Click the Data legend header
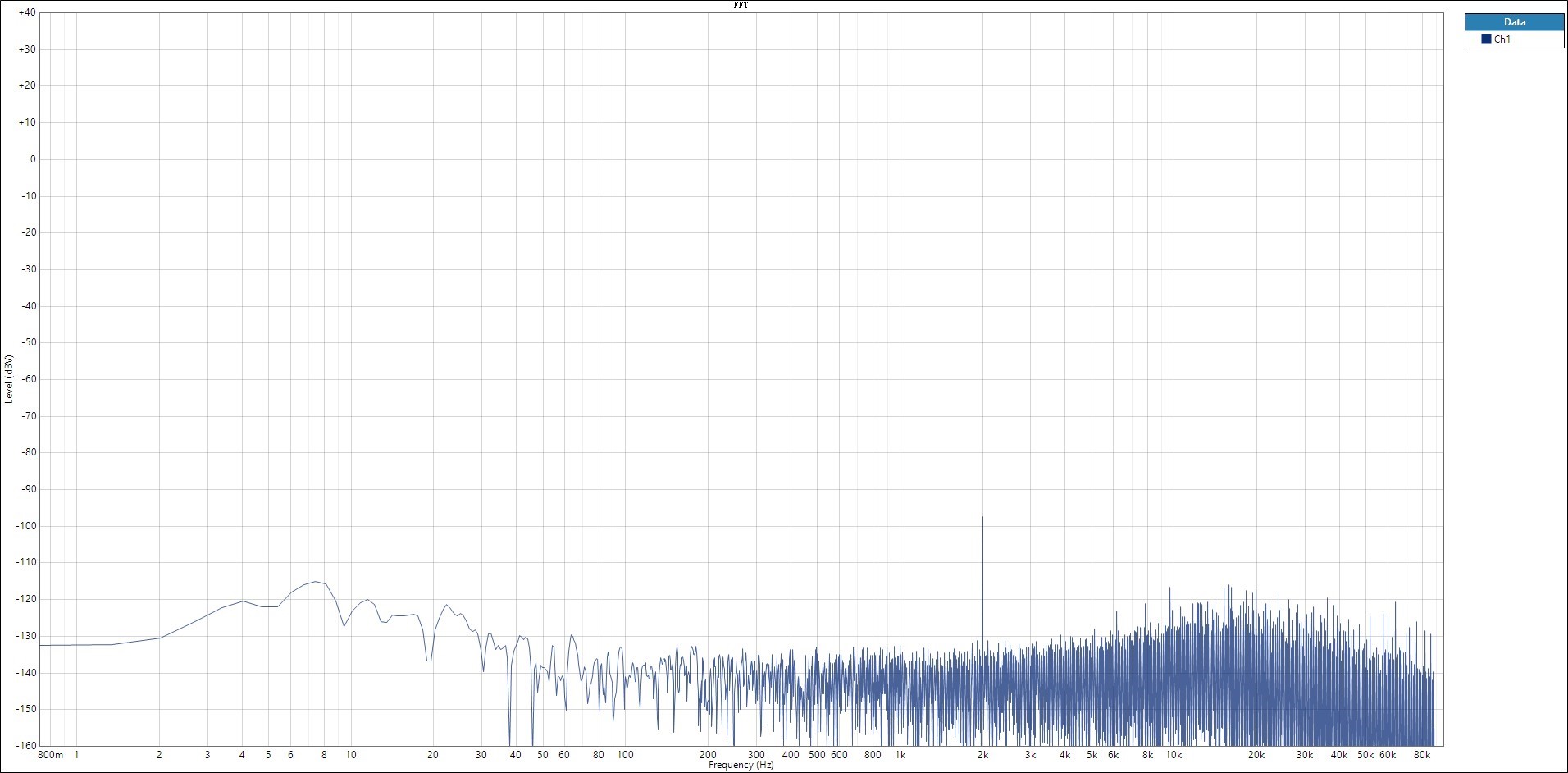This screenshot has width=1568, height=773. [x=1514, y=22]
